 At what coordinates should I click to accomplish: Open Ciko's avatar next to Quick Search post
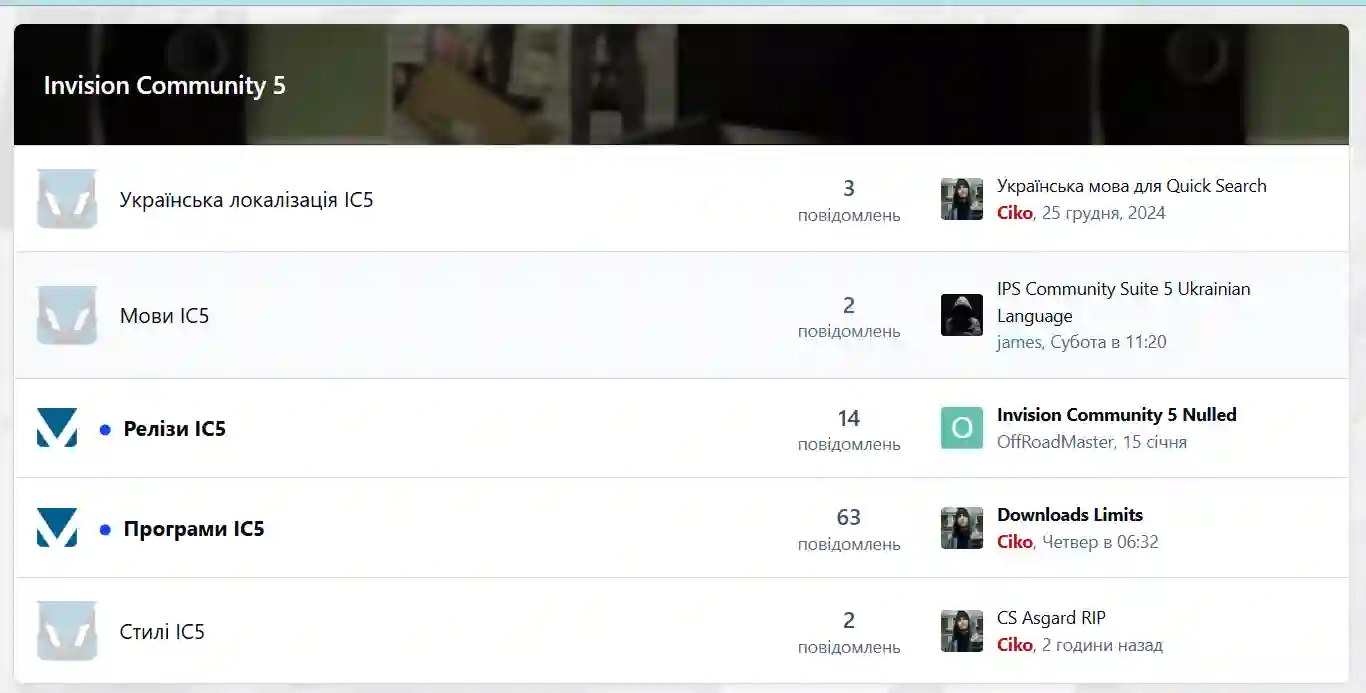click(962, 199)
